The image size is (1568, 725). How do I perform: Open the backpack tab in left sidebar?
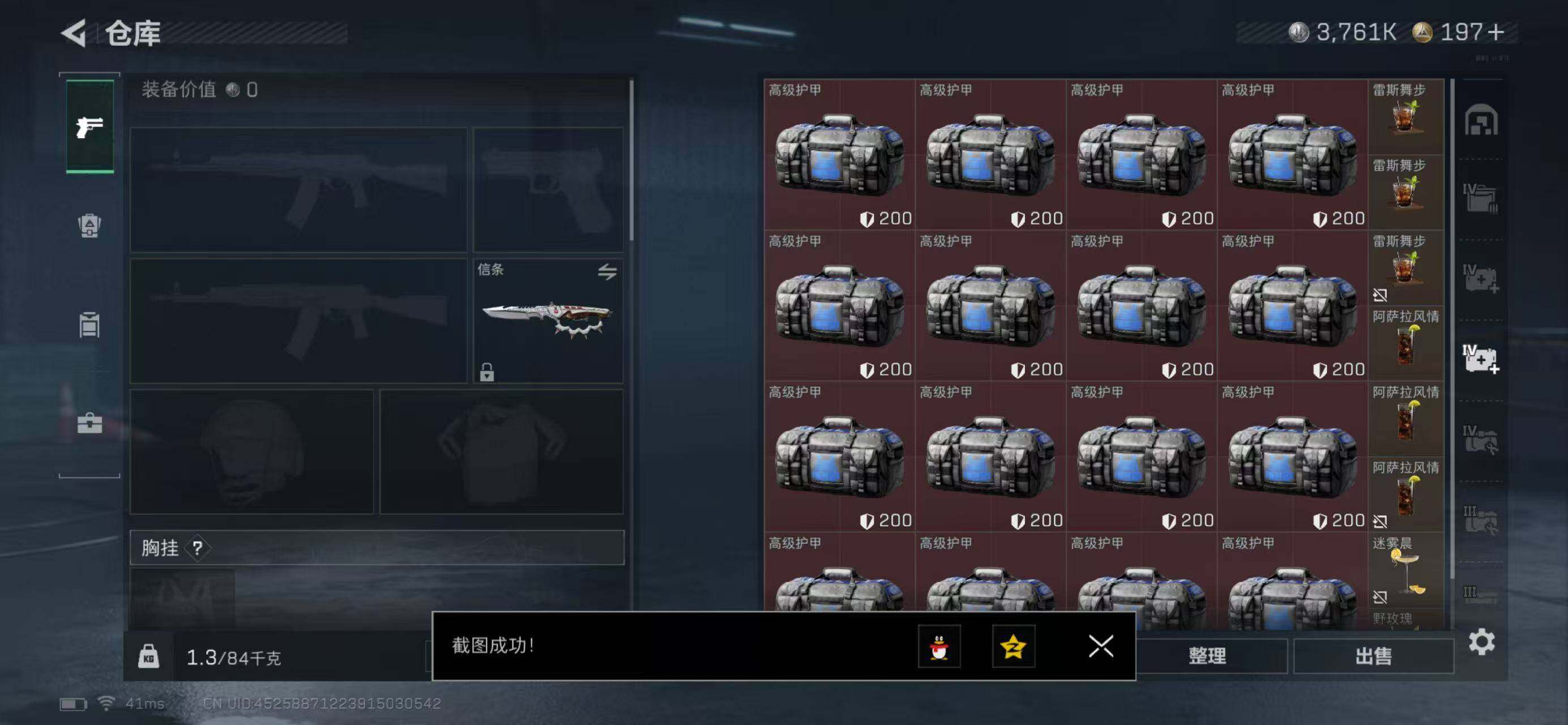pos(89,226)
